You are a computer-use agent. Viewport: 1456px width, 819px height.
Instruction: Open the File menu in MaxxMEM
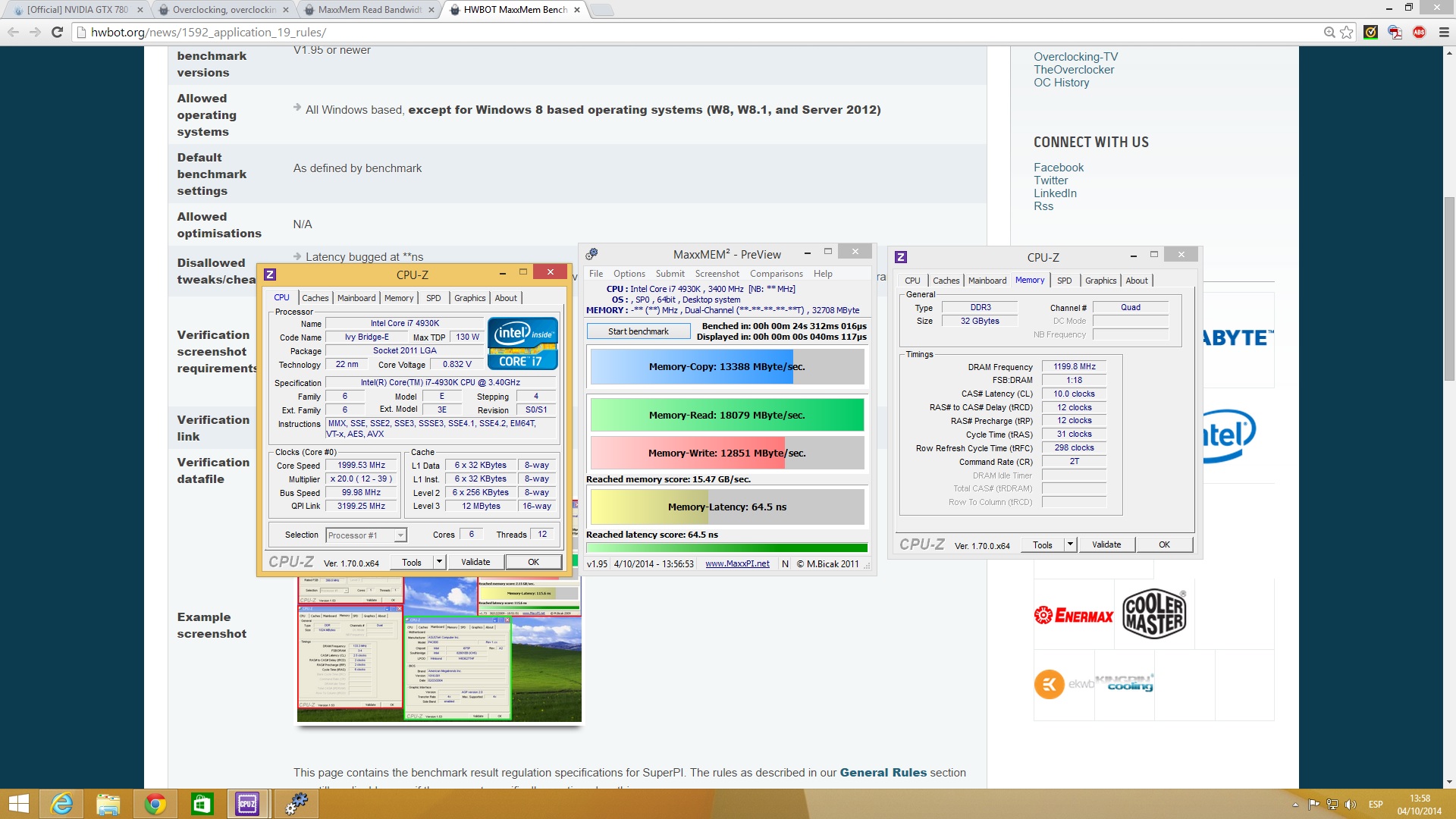(596, 274)
